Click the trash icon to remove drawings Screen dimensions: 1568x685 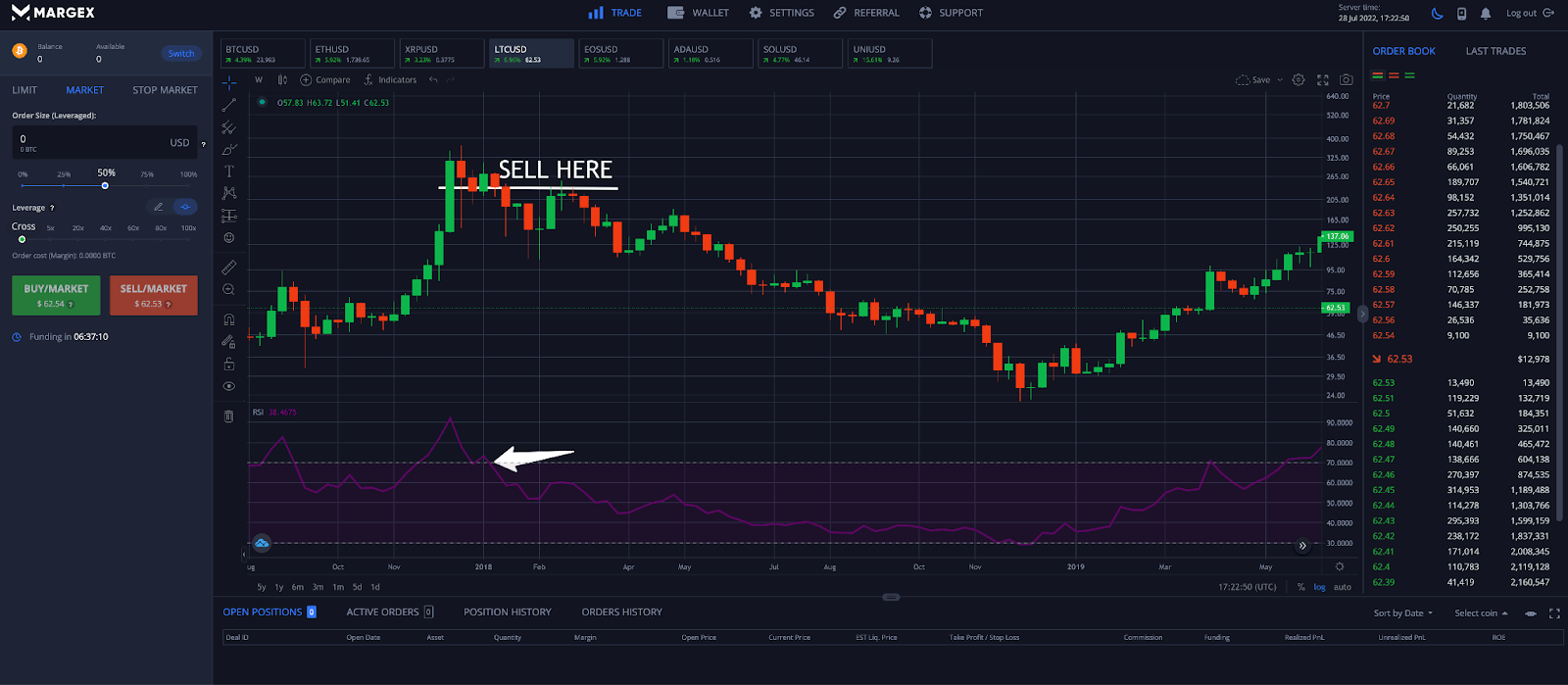[x=229, y=416]
